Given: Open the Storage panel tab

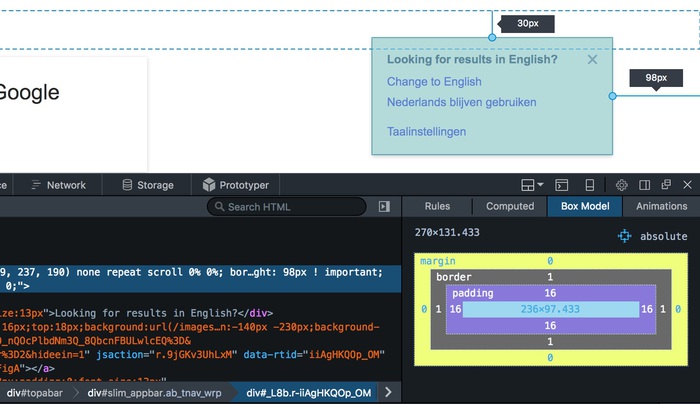Looking at the screenshot, I should (x=147, y=185).
